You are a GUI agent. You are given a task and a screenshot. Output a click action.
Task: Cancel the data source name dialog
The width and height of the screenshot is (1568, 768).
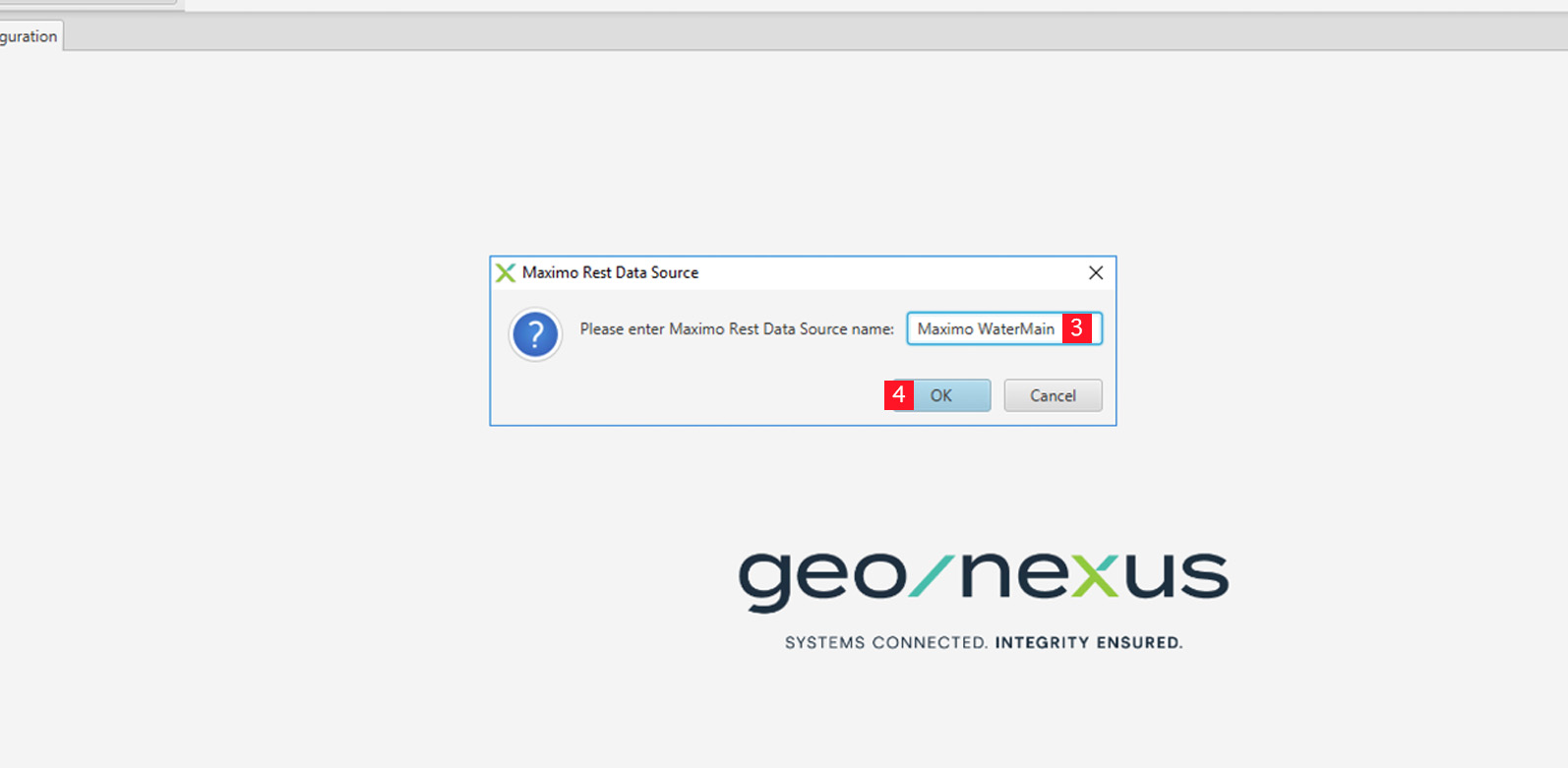(x=1053, y=395)
